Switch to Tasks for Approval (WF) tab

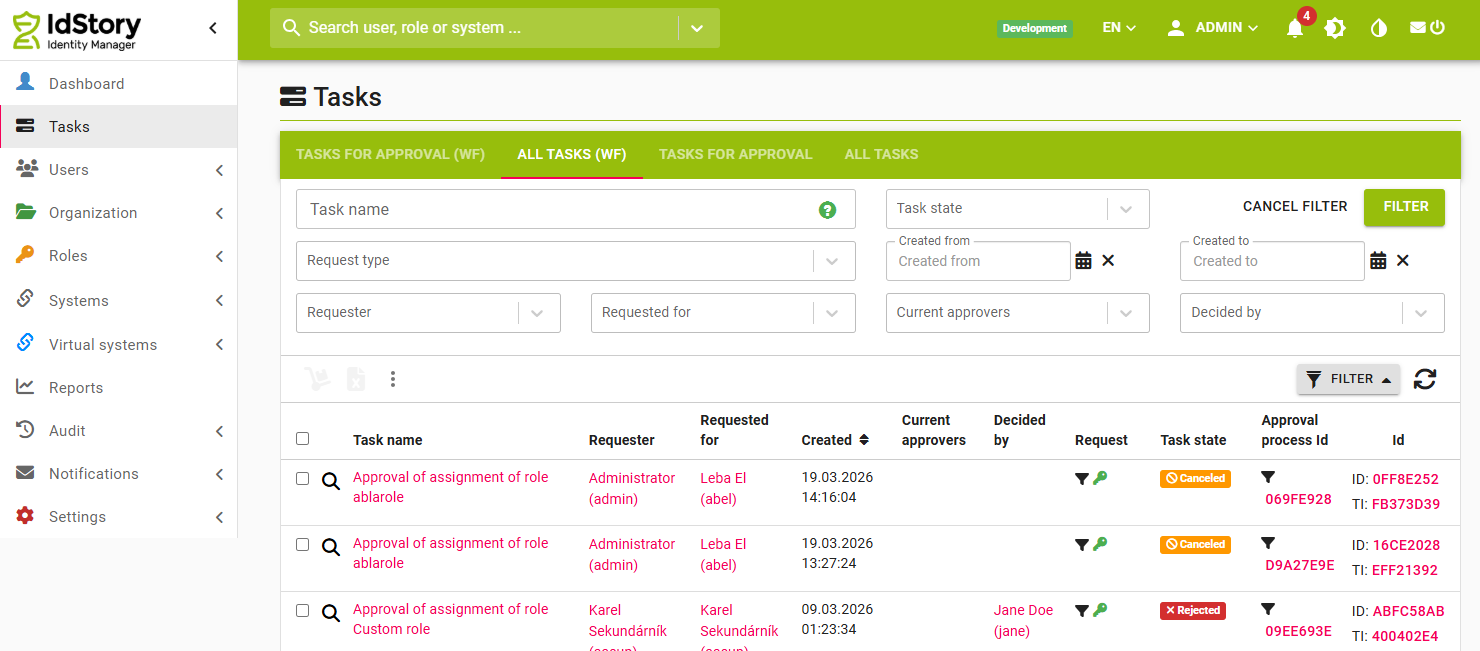click(x=390, y=154)
